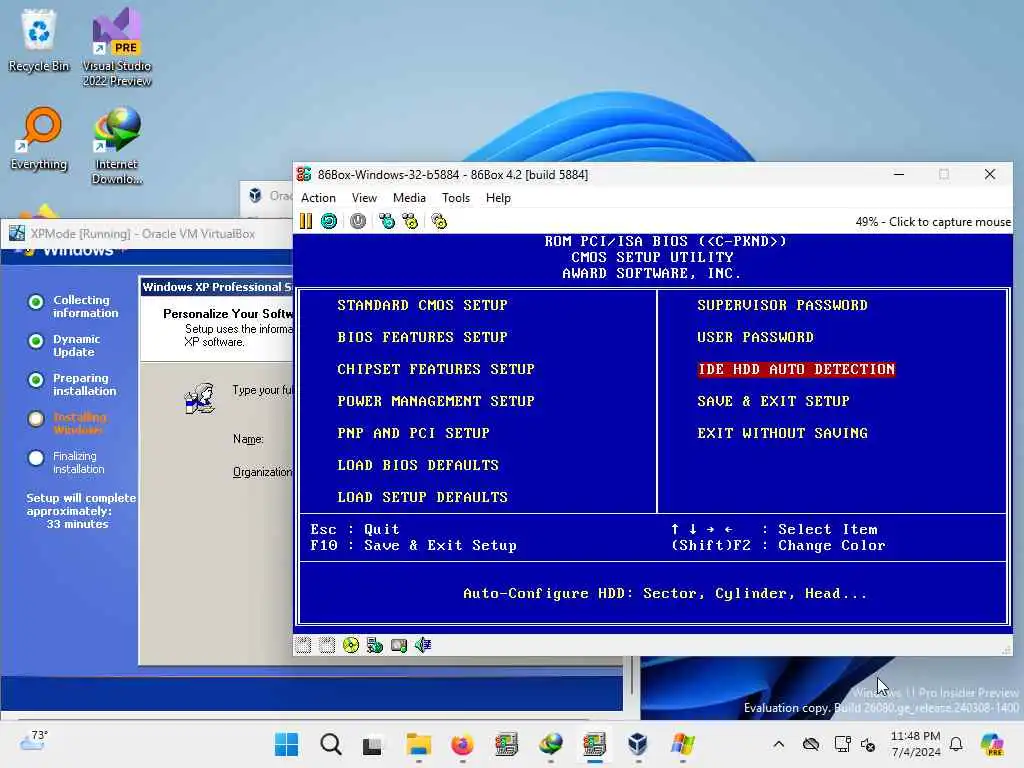Select EXIT WITHOUT SAVING entry
Image resolution: width=1024 pixels, height=768 pixels.
pos(782,433)
